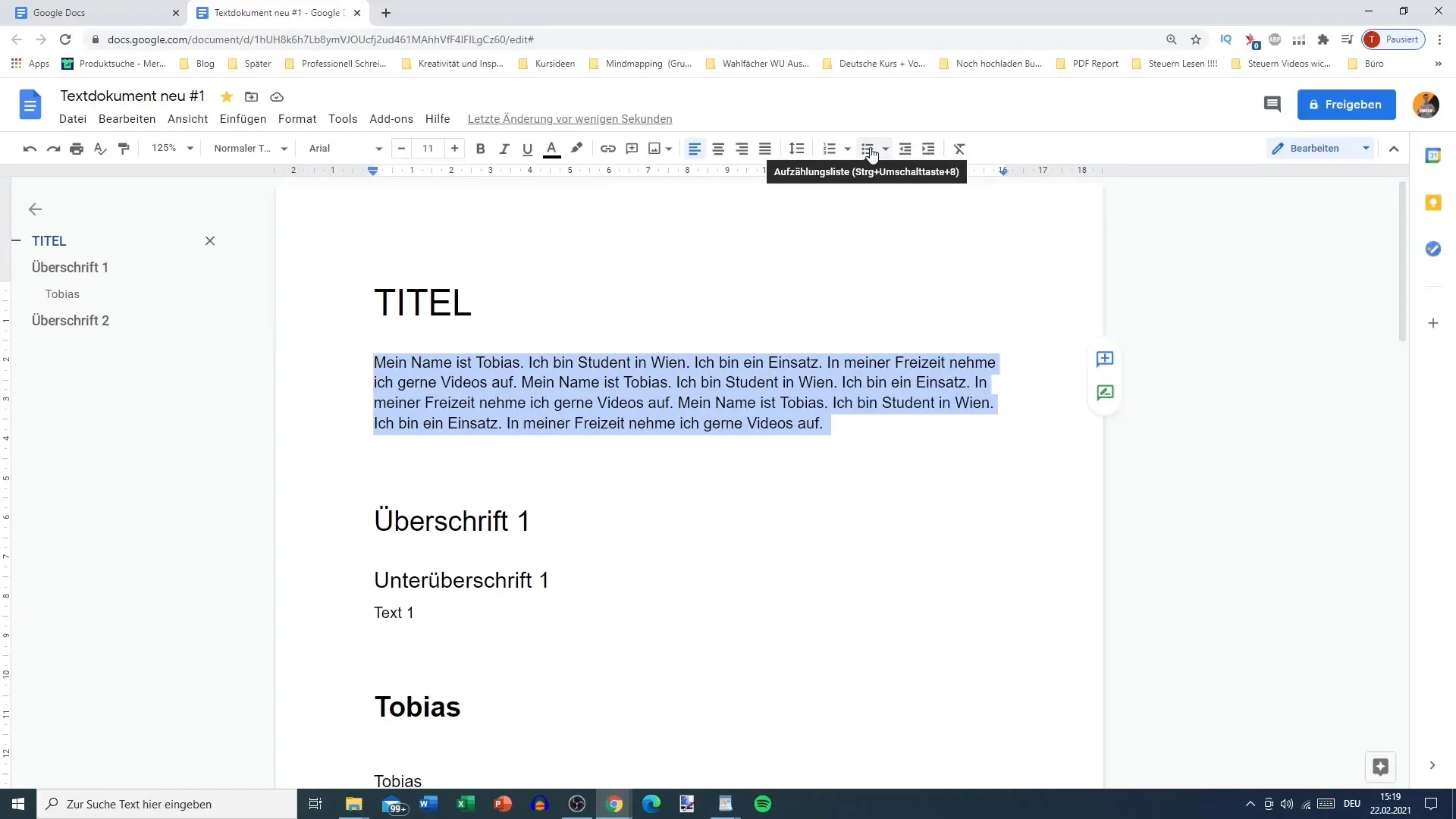Viewport: 1456px width, 819px height.
Task: Click the Tobias subheading in the outline
Action: (62, 293)
